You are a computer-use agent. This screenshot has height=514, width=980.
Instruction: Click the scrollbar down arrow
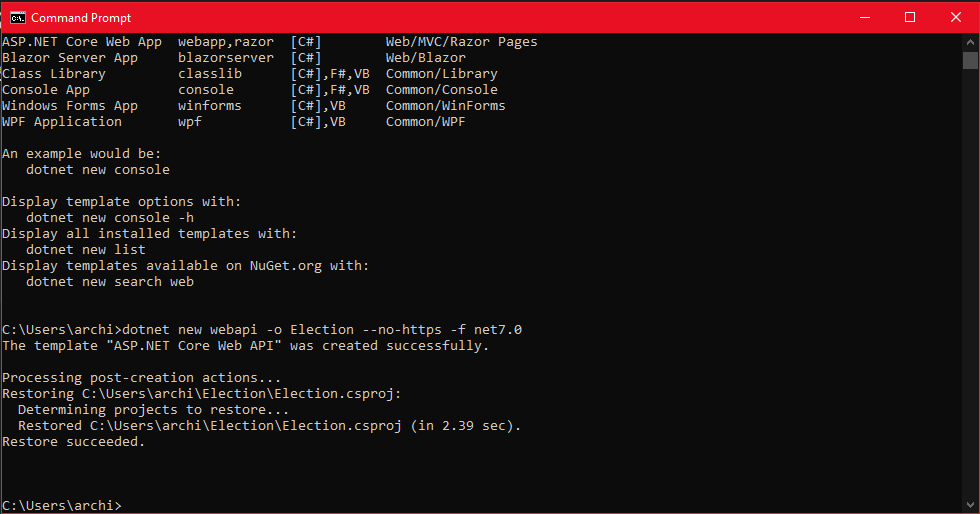coord(970,505)
